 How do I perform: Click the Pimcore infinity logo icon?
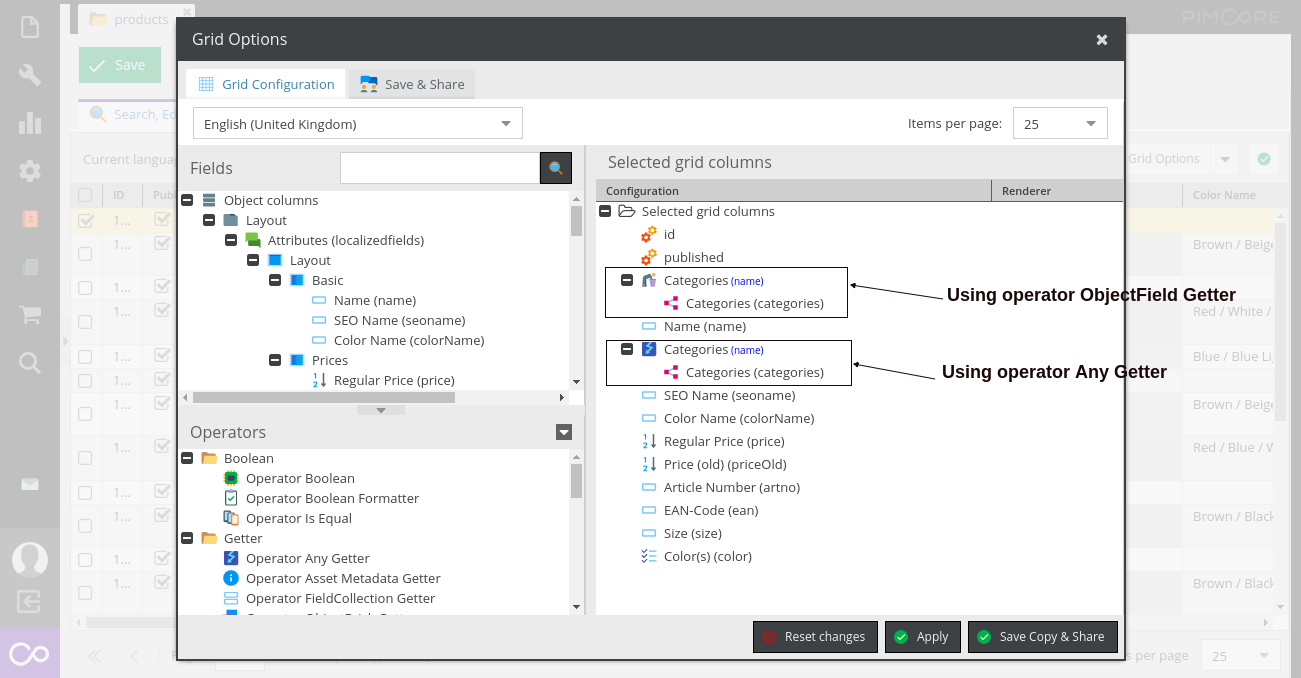tap(30, 654)
